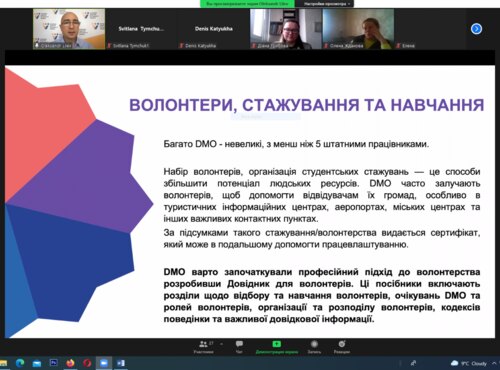The image size is (500, 370).
Task: Expand the arrow next to Participants
Action: pyautogui.click(x=221, y=344)
